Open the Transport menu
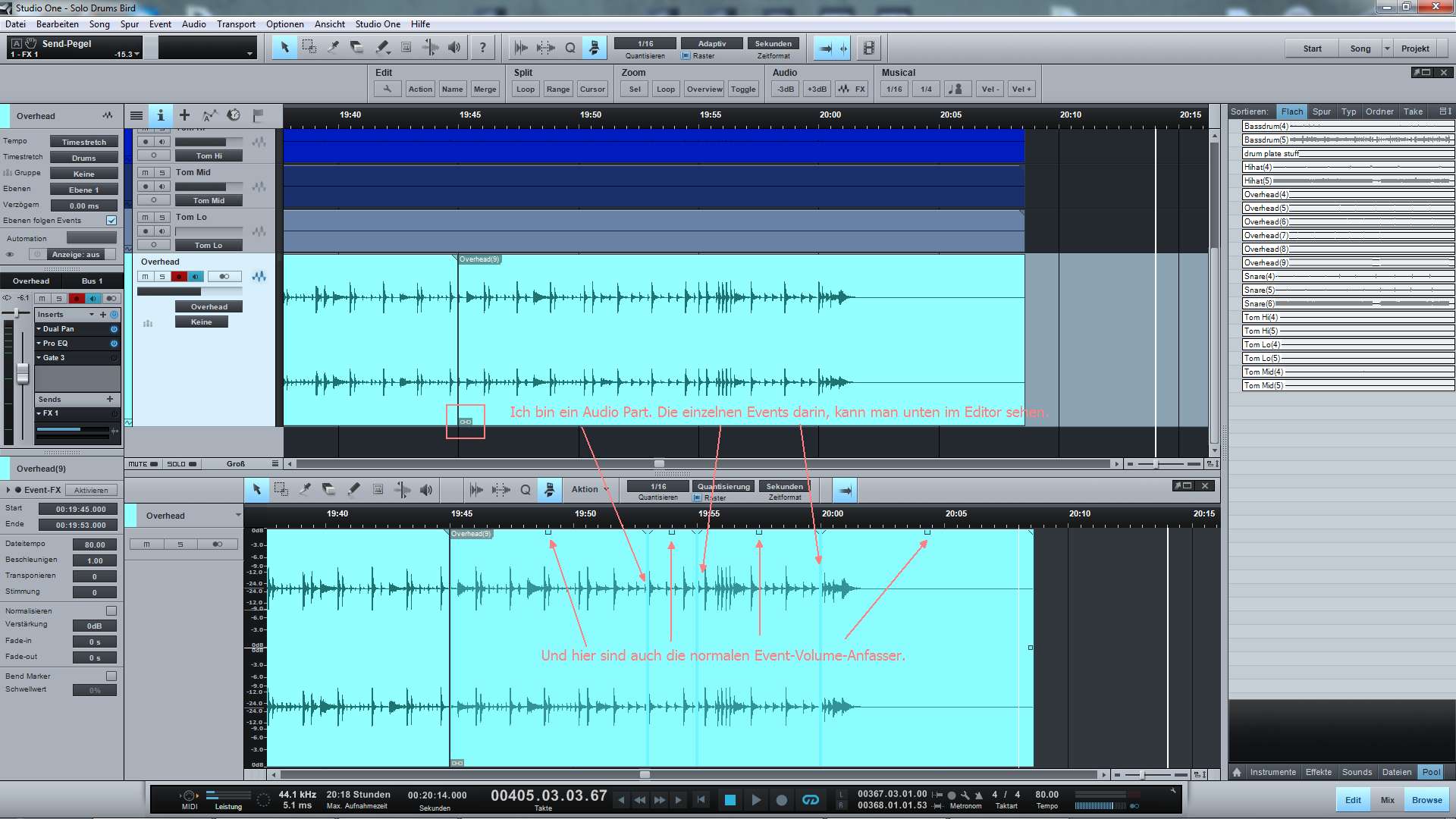Screen dimensions: 1456x819 click(236, 24)
